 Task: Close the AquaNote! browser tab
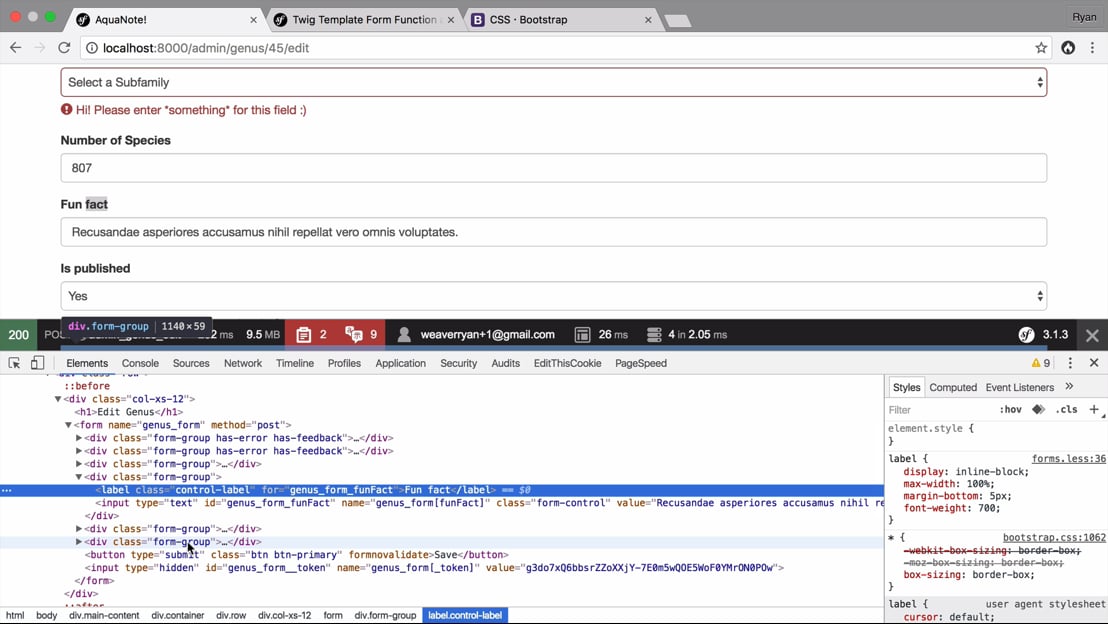254,20
